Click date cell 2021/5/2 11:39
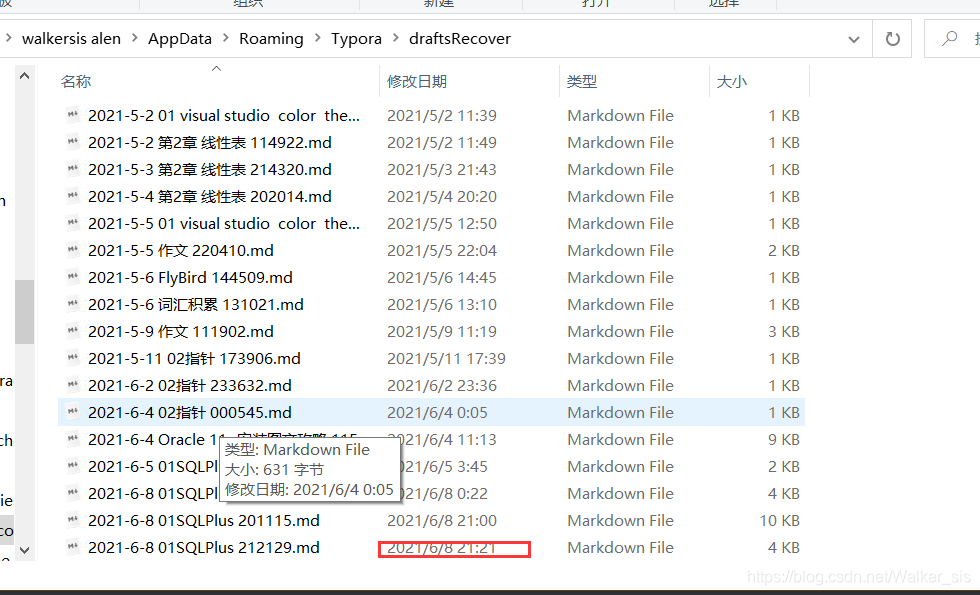Image resolution: width=980 pixels, height=595 pixels. (x=442, y=116)
